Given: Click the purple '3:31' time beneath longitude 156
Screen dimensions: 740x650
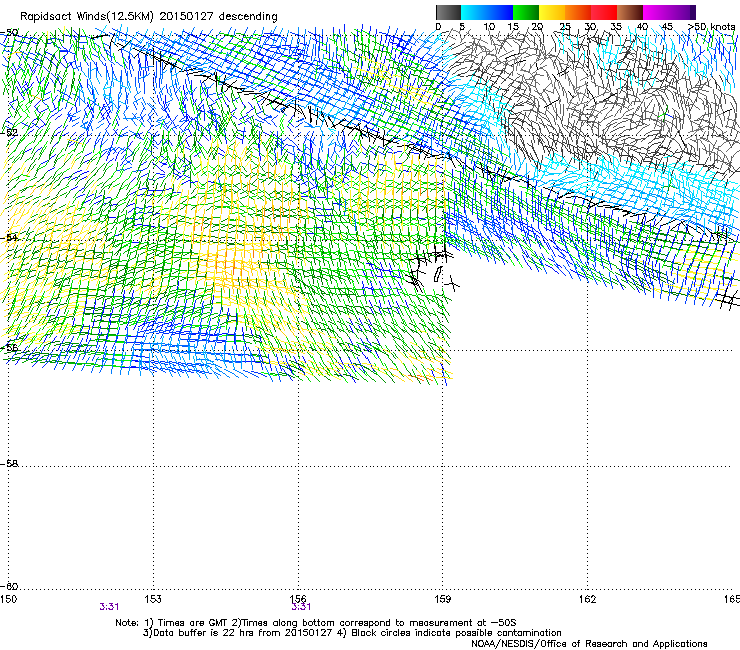Looking at the screenshot, I should (301, 607).
